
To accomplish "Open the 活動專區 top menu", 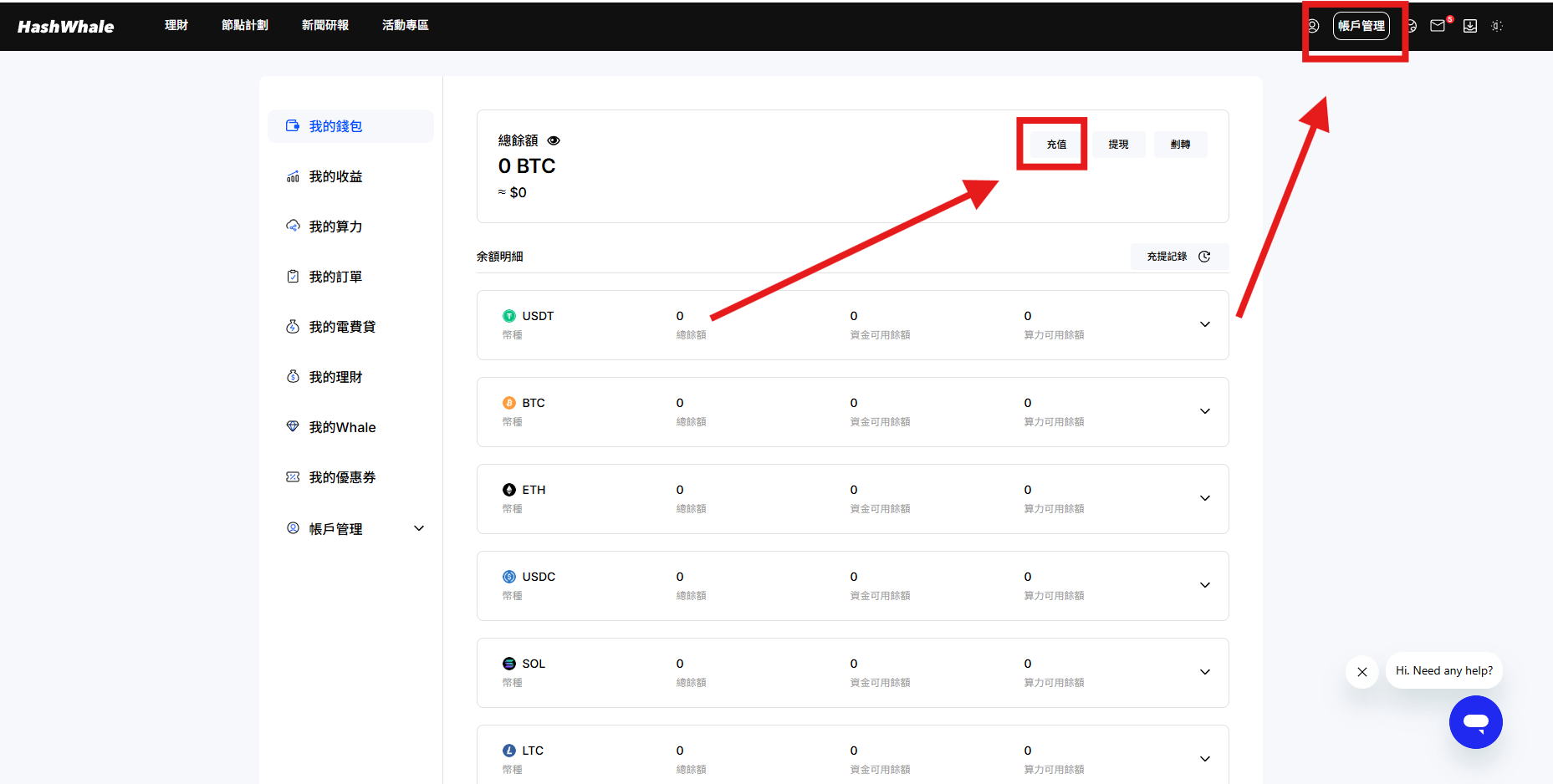I will point(406,25).
